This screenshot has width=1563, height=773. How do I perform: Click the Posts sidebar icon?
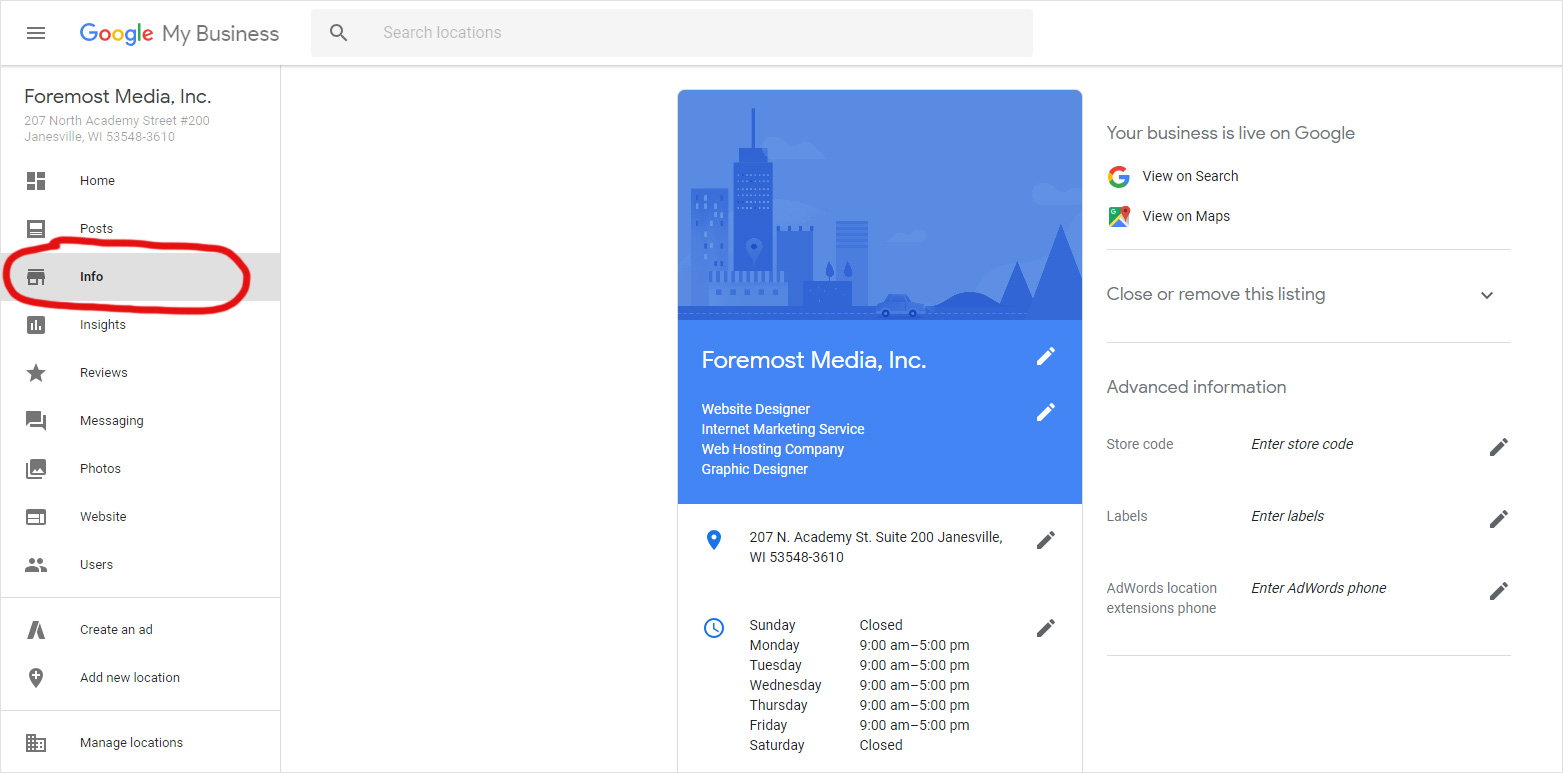[x=36, y=228]
